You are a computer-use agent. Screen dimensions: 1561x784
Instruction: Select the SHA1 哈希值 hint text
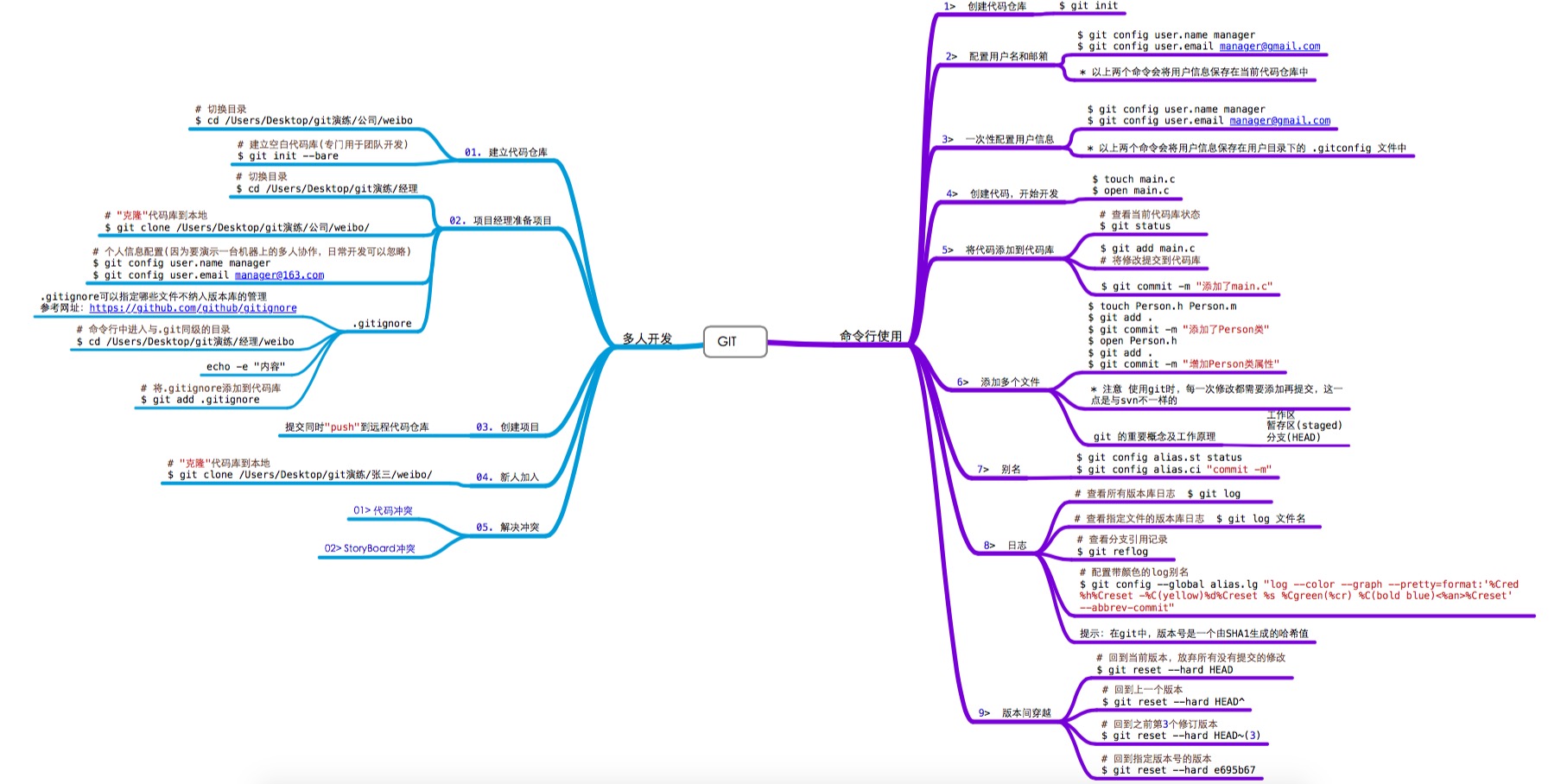pyautogui.click(x=1194, y=633)
